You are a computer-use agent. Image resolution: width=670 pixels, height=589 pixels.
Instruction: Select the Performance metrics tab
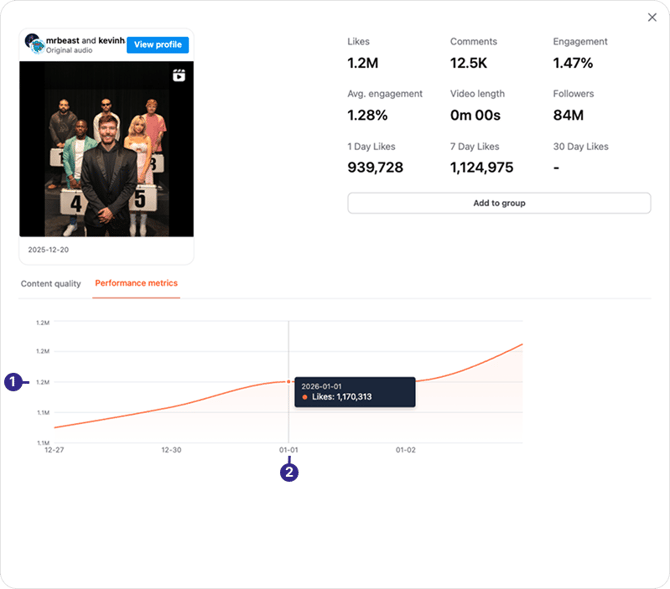136,284
